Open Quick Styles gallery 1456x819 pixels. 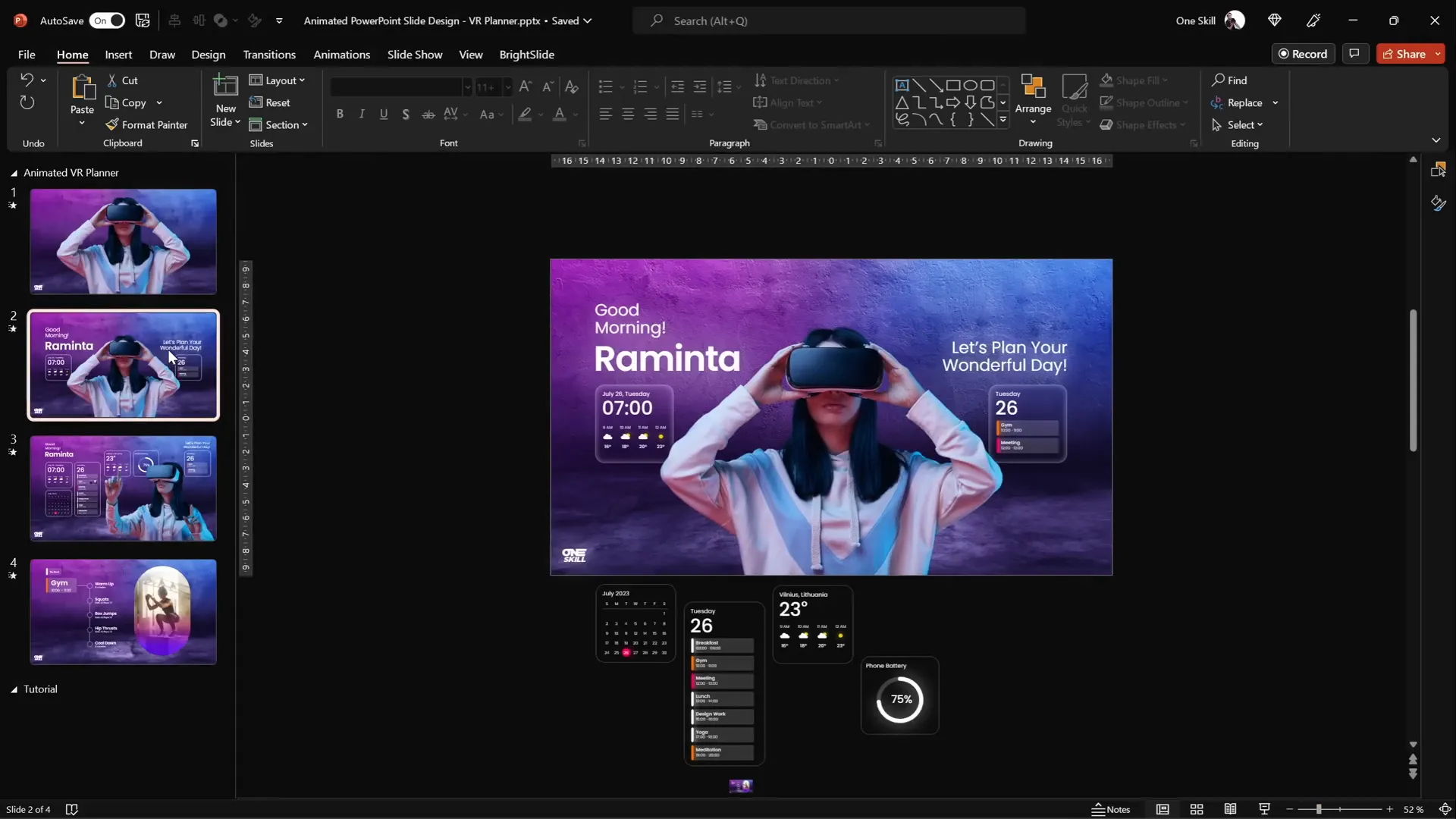click(x=1074, y=100)
